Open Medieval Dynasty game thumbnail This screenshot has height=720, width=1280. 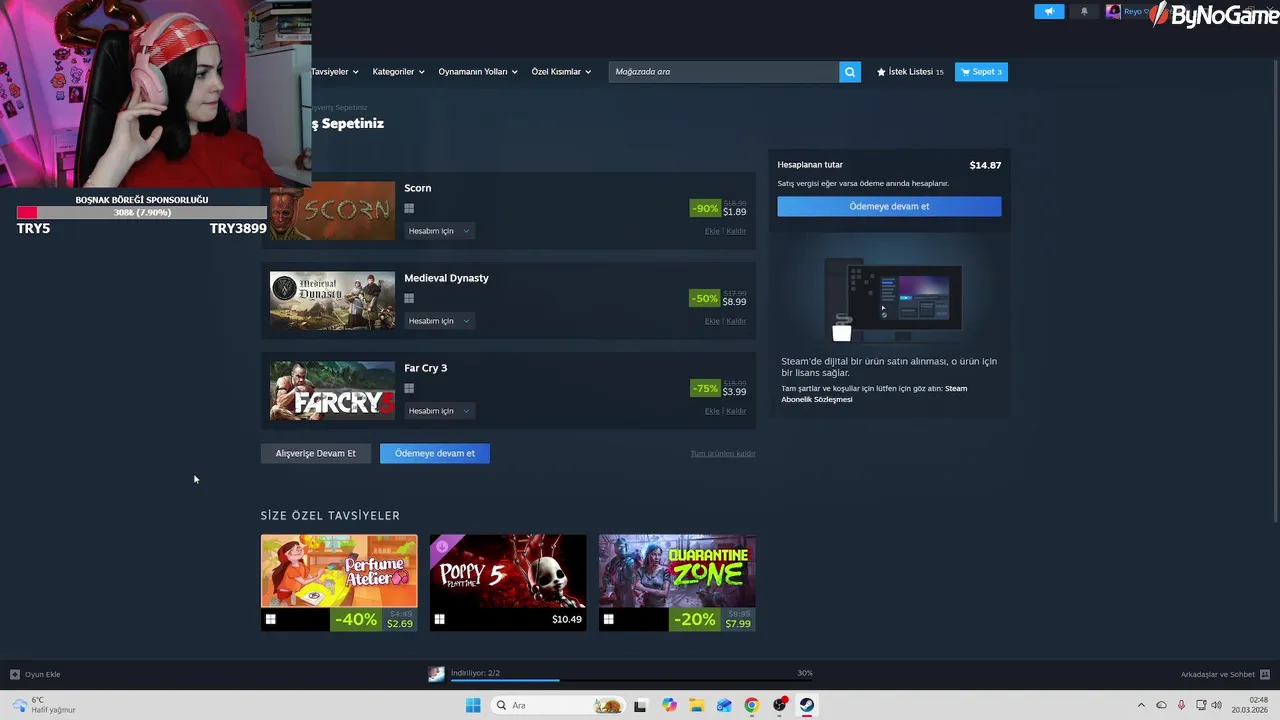click(332, 300)
